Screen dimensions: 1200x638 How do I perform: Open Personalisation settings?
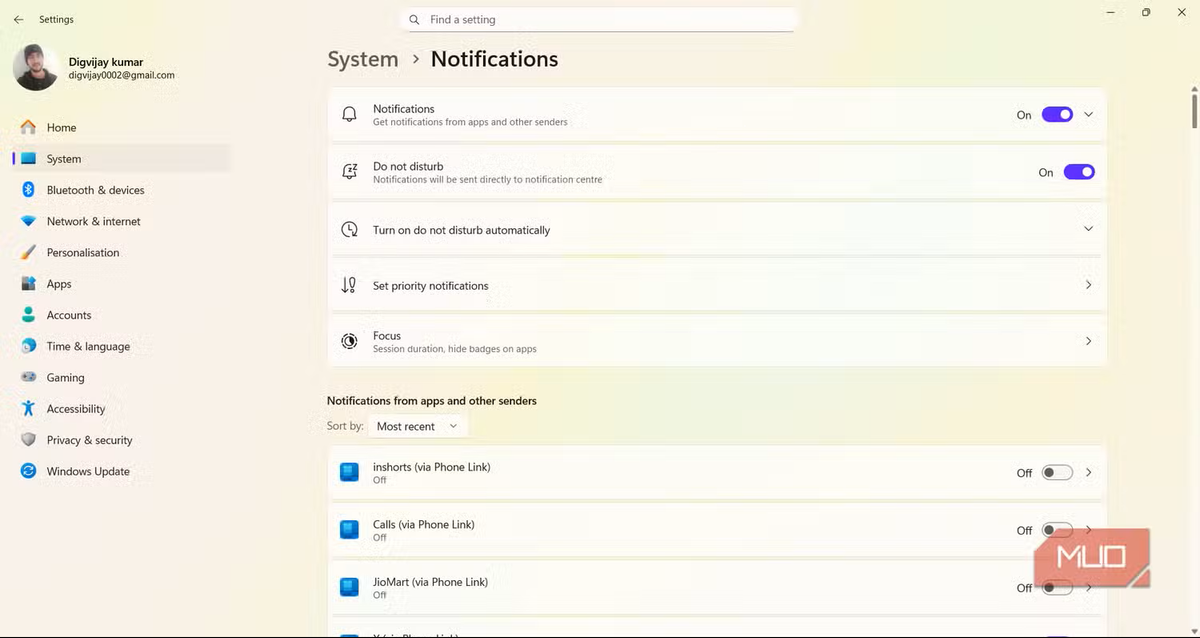click(121, 253)
